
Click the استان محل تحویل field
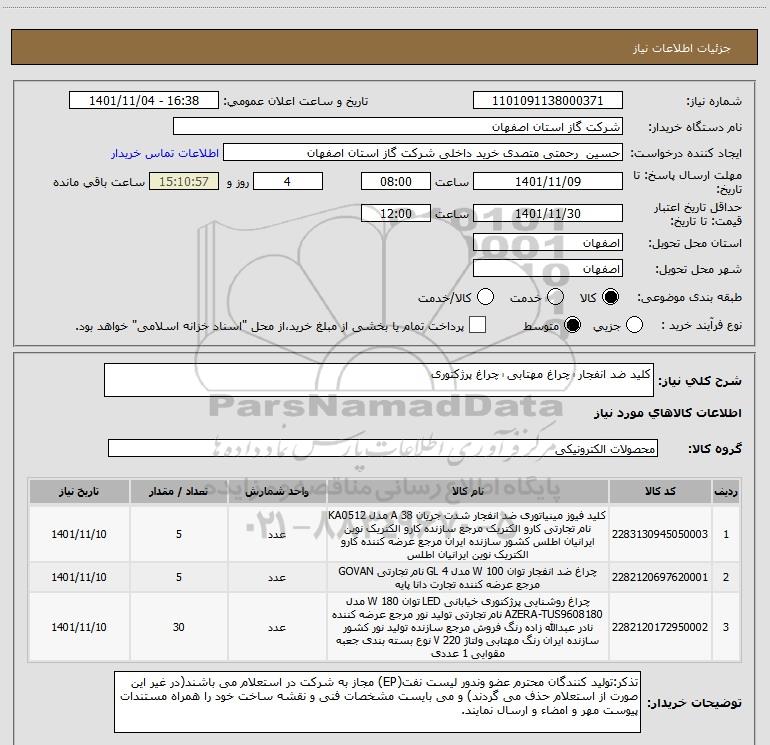548,243
